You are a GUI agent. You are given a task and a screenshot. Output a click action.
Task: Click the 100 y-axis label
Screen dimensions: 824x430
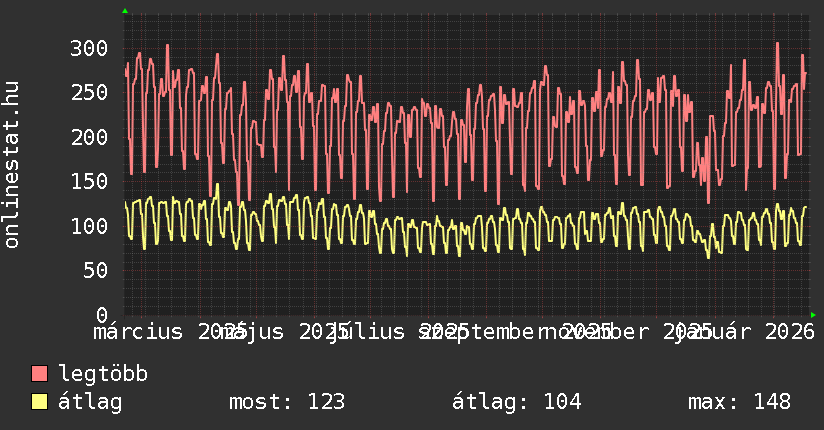89,226
